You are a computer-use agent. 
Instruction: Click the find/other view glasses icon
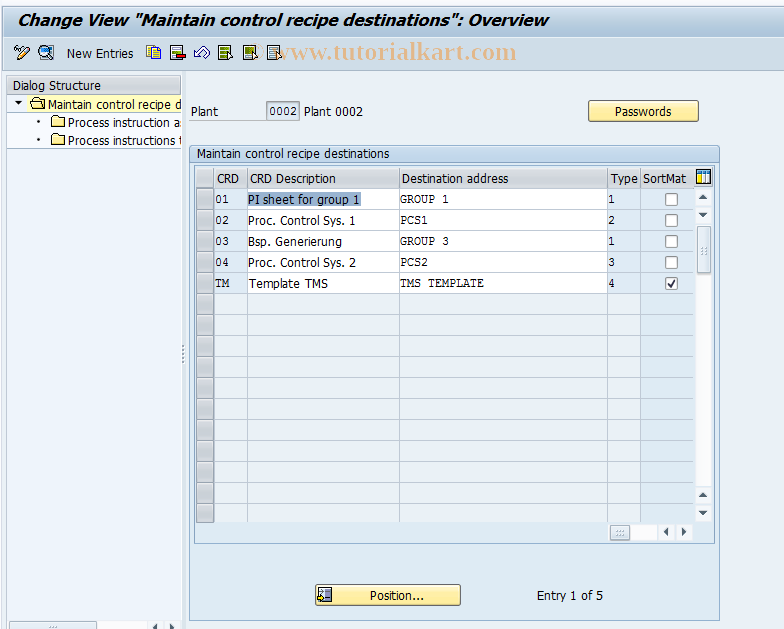pyautogui.click(x=46, y=52)
